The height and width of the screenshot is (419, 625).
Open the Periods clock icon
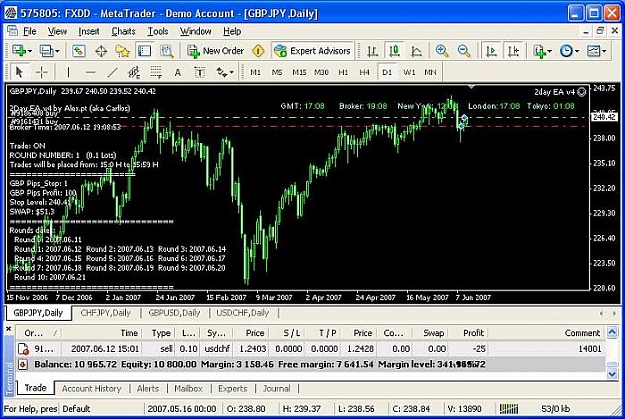(x=566, y=51)
